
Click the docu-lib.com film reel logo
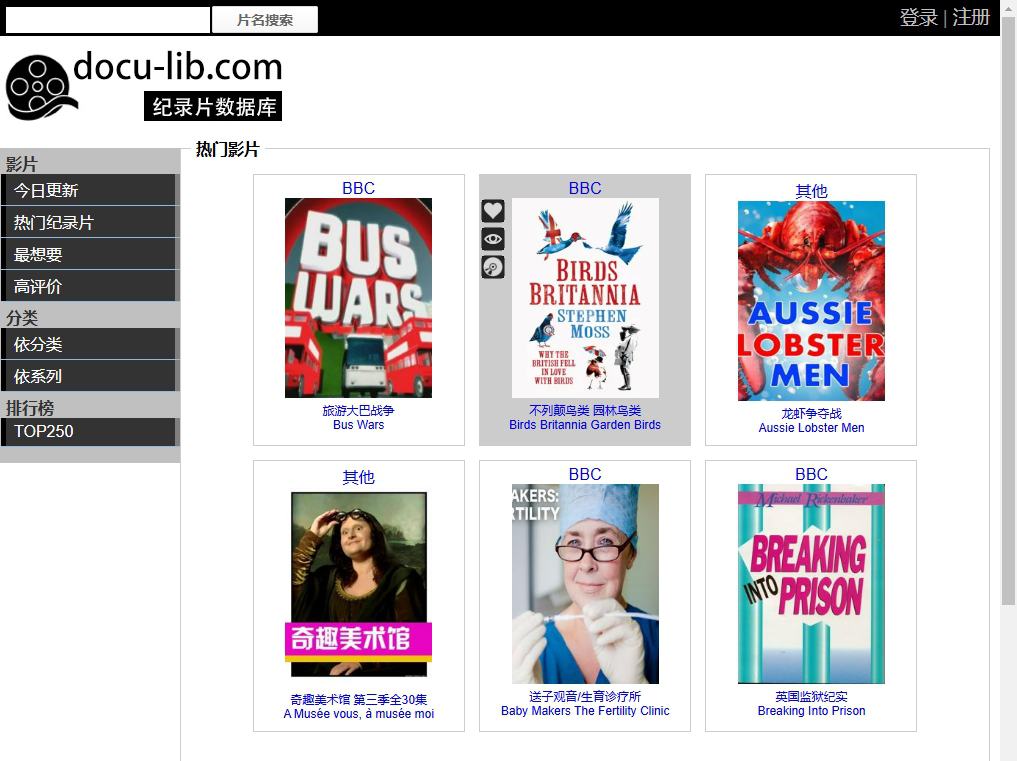tap(144, 86)
